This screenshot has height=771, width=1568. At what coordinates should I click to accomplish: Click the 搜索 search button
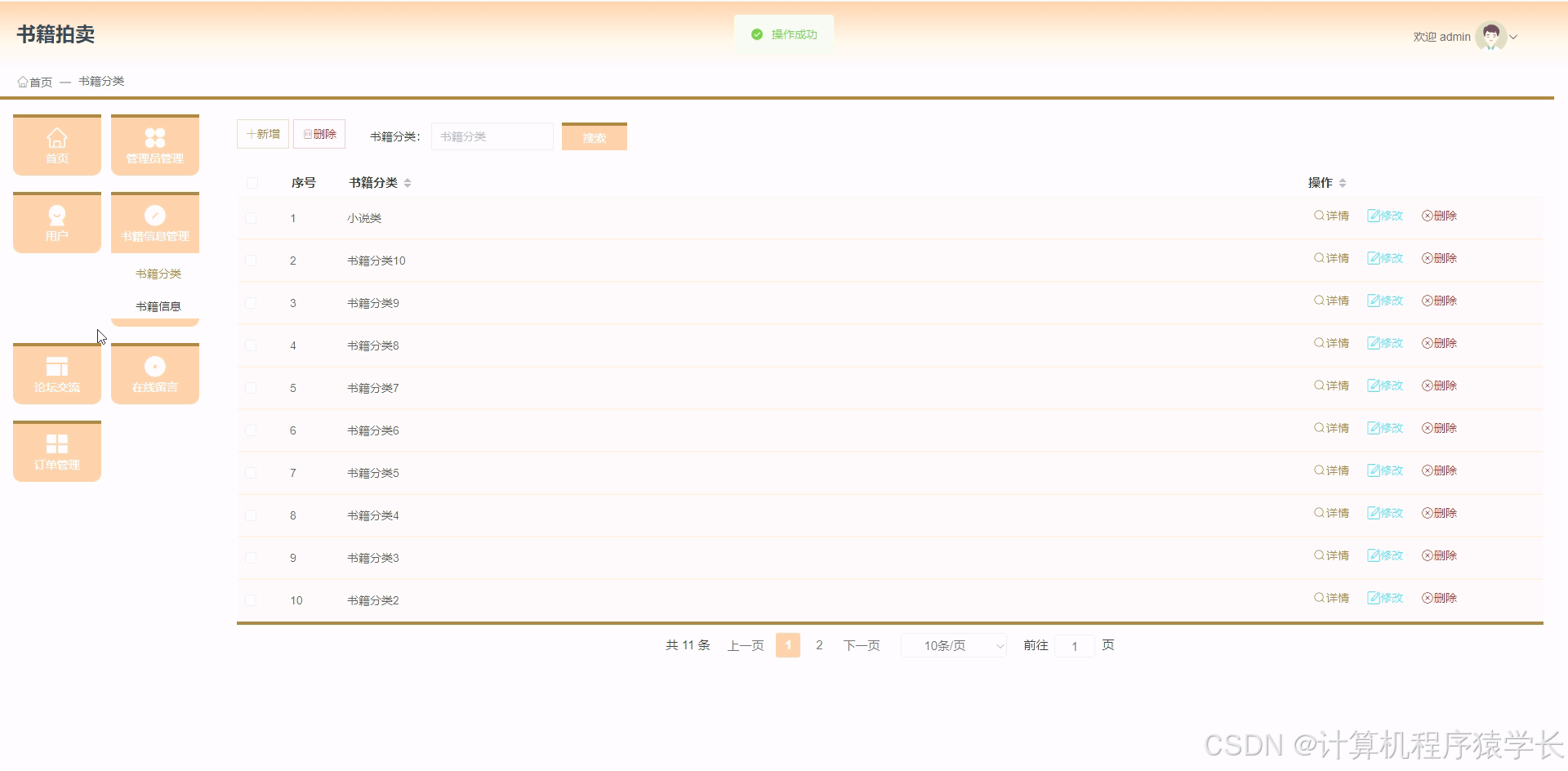click(x=595, y=137)
